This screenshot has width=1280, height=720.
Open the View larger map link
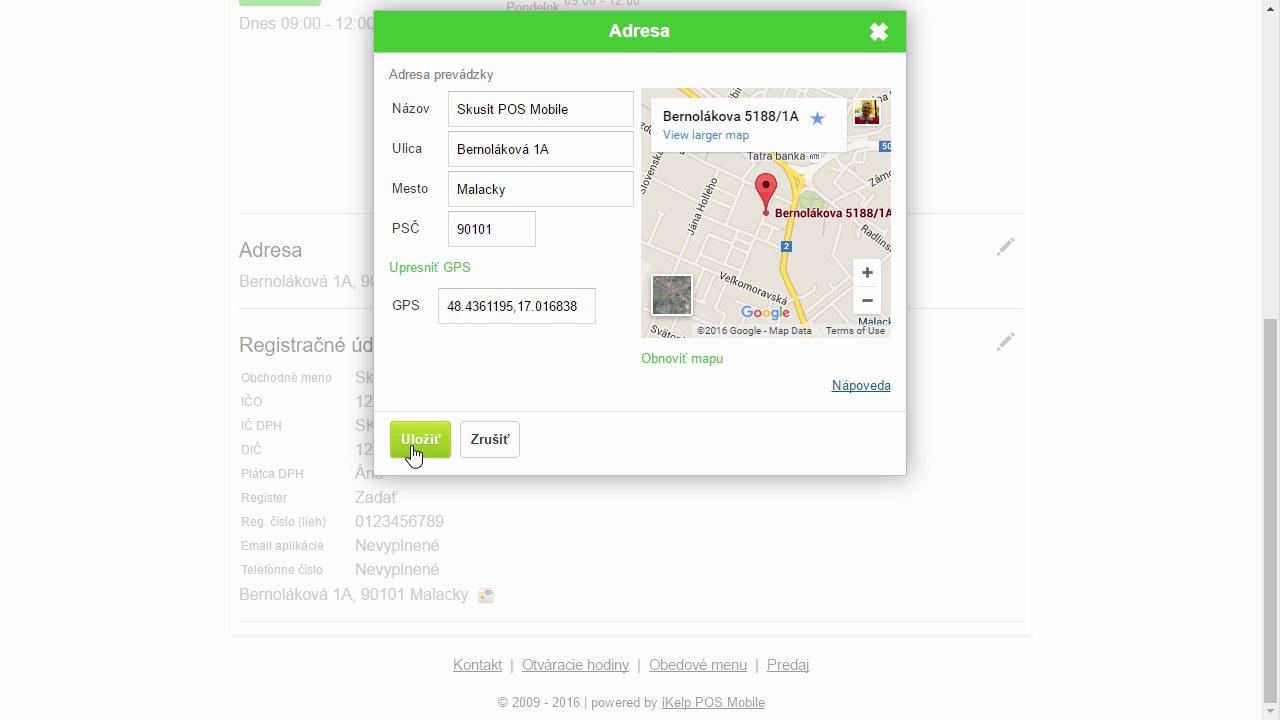coord(706,135)
